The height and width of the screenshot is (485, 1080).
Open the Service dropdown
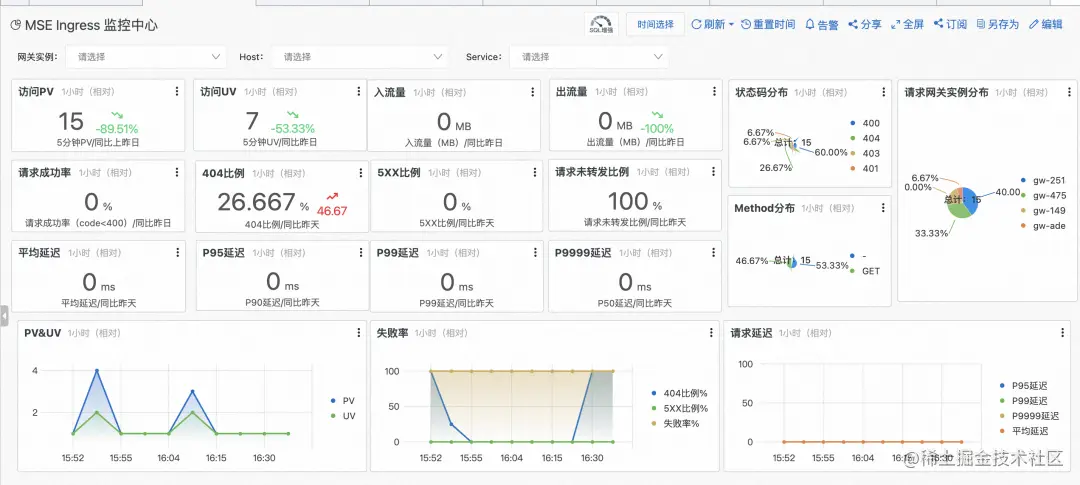(589, 57)
